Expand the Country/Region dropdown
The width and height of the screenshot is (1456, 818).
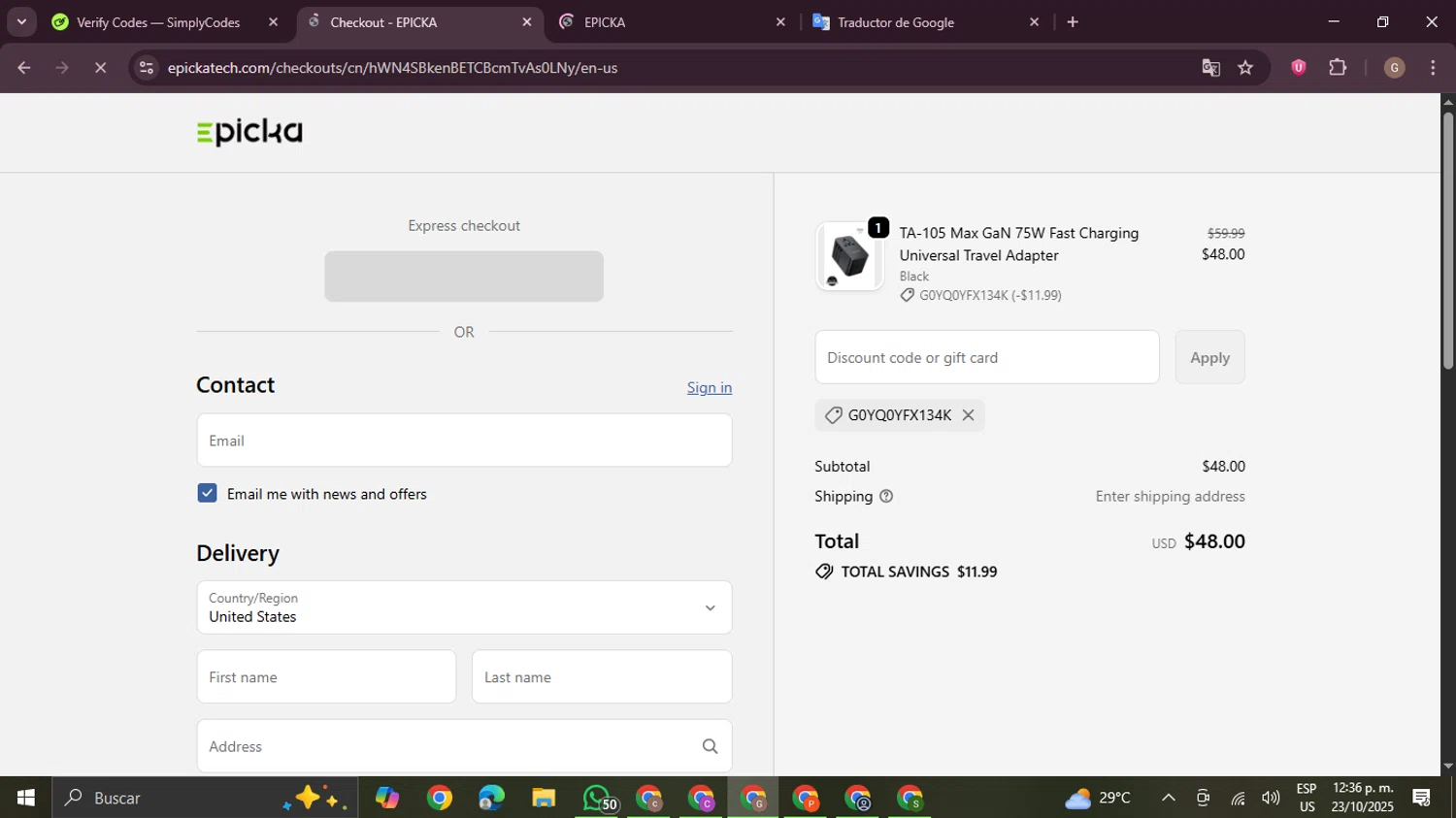point(464,607)
